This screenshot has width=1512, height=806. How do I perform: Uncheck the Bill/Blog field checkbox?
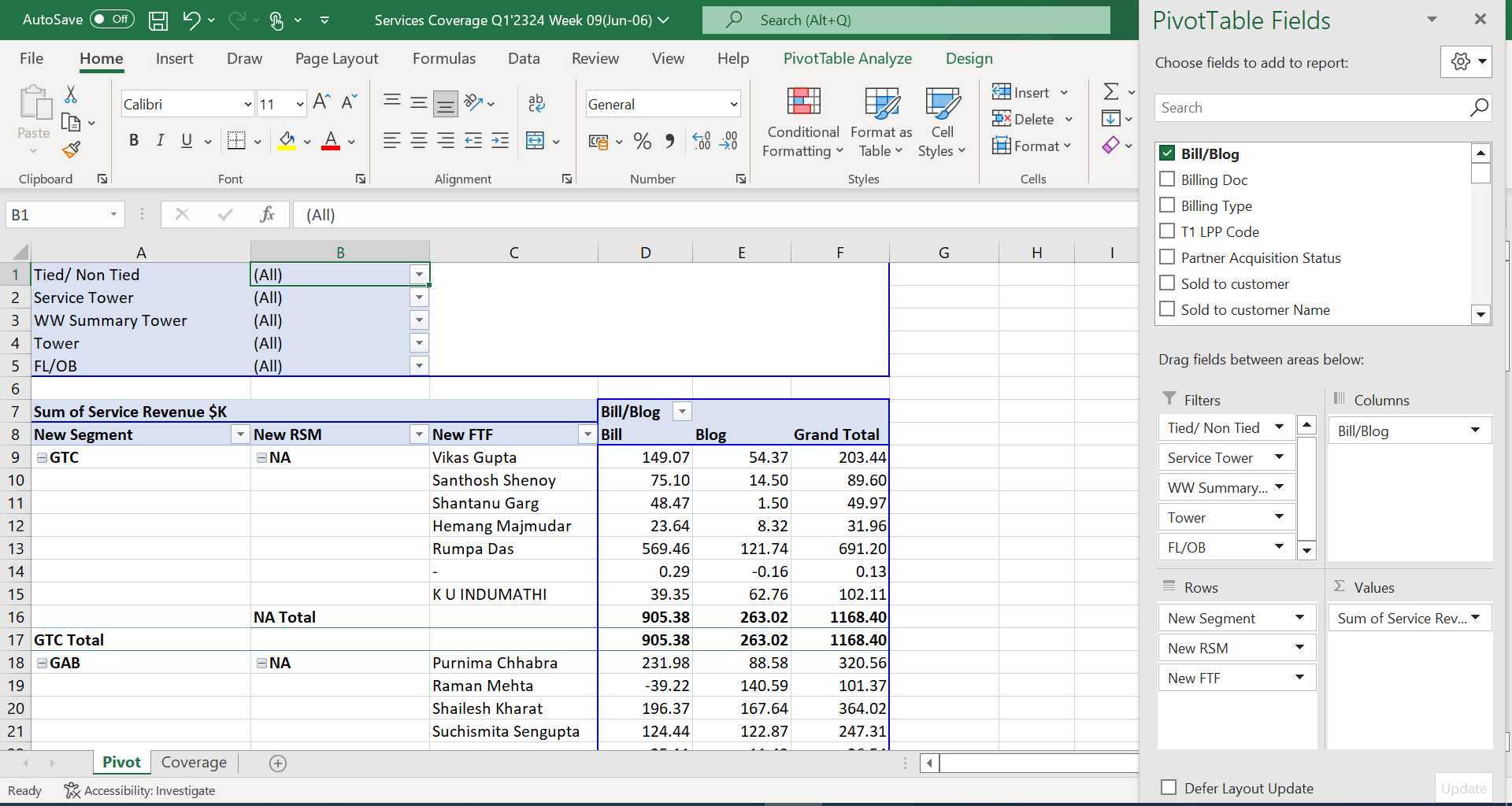(1167, 153)
